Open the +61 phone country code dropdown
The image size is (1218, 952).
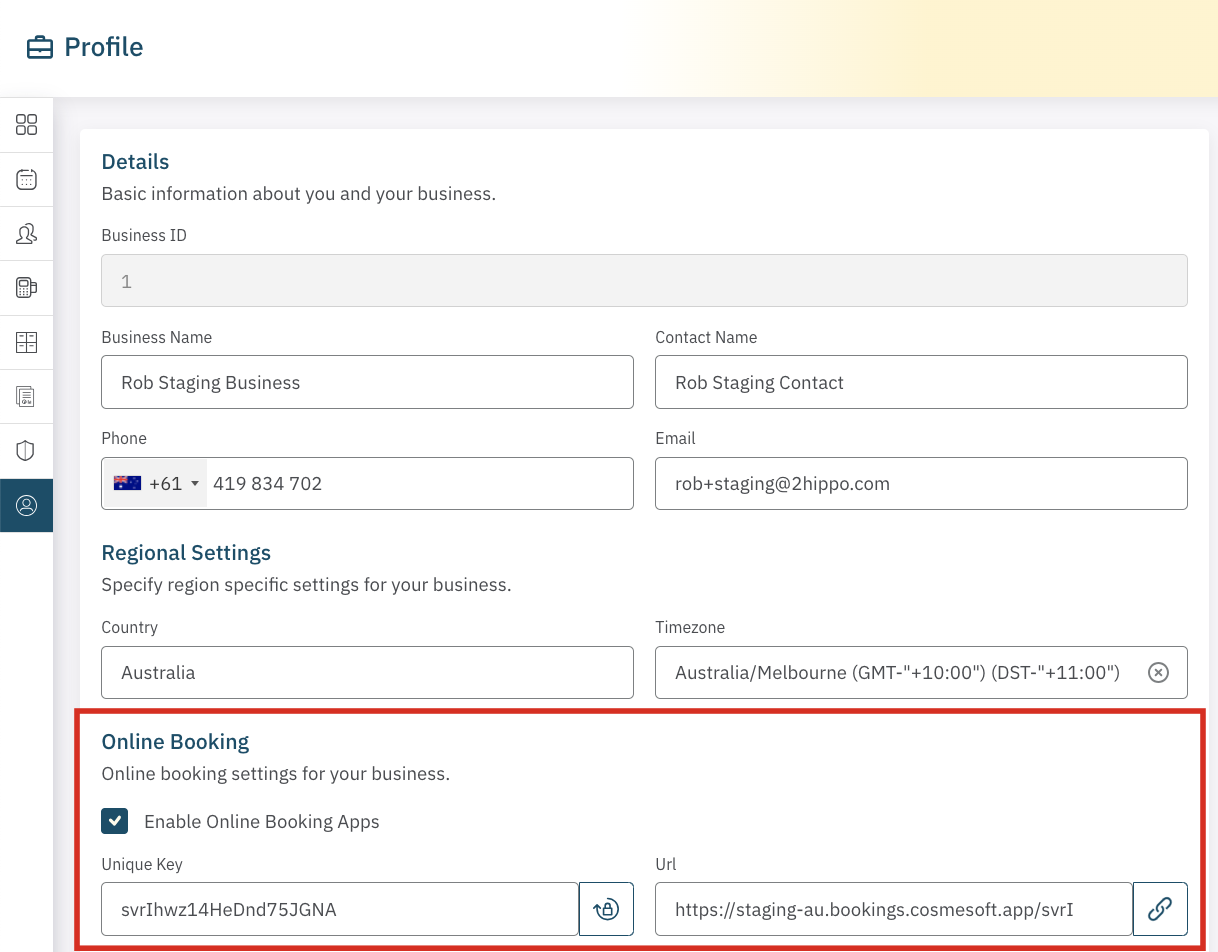click(x=156, y=484)
